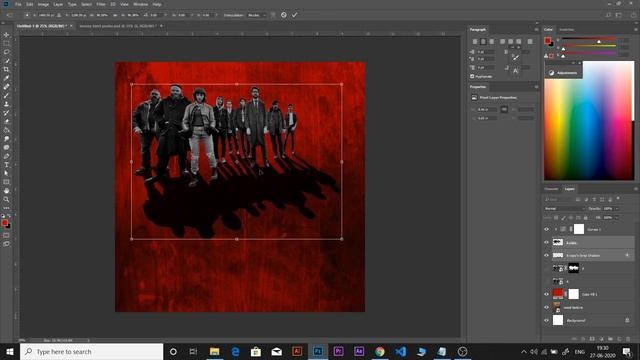
Task: Pick a color from the spectrum field
Action: tap(589, 120)
